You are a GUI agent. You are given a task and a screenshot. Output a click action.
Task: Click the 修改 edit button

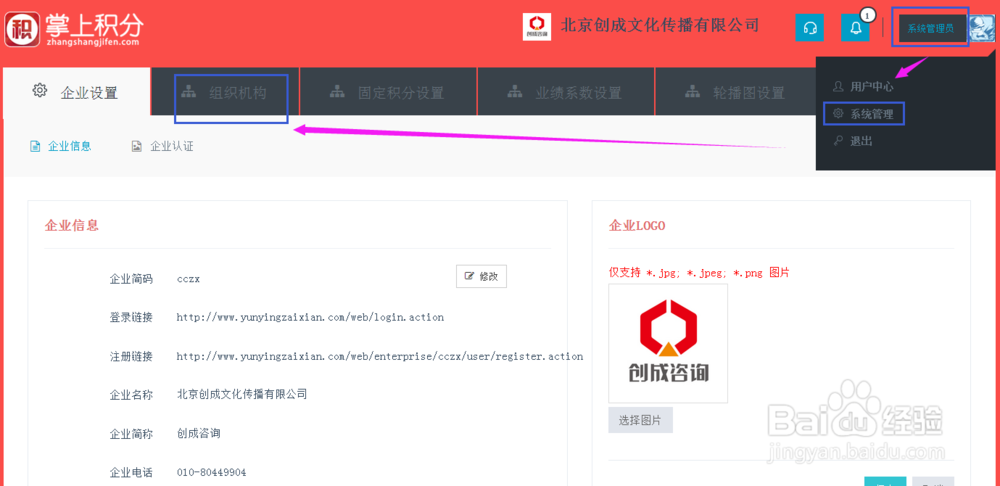coord(482,277)
